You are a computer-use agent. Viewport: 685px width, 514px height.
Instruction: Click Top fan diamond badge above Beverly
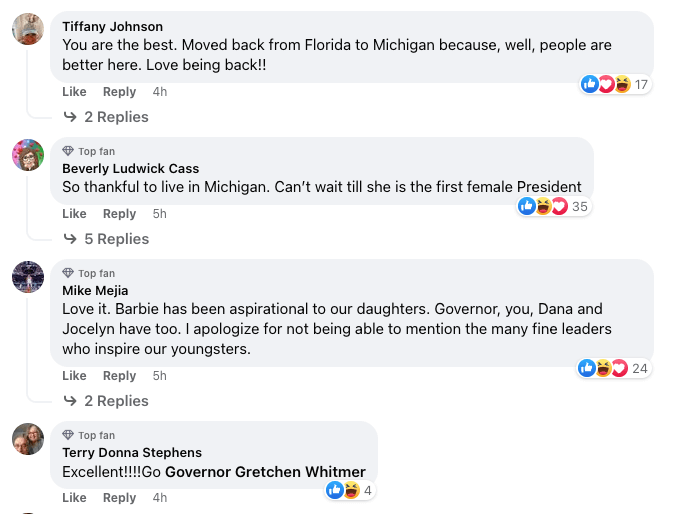point(69,151)
